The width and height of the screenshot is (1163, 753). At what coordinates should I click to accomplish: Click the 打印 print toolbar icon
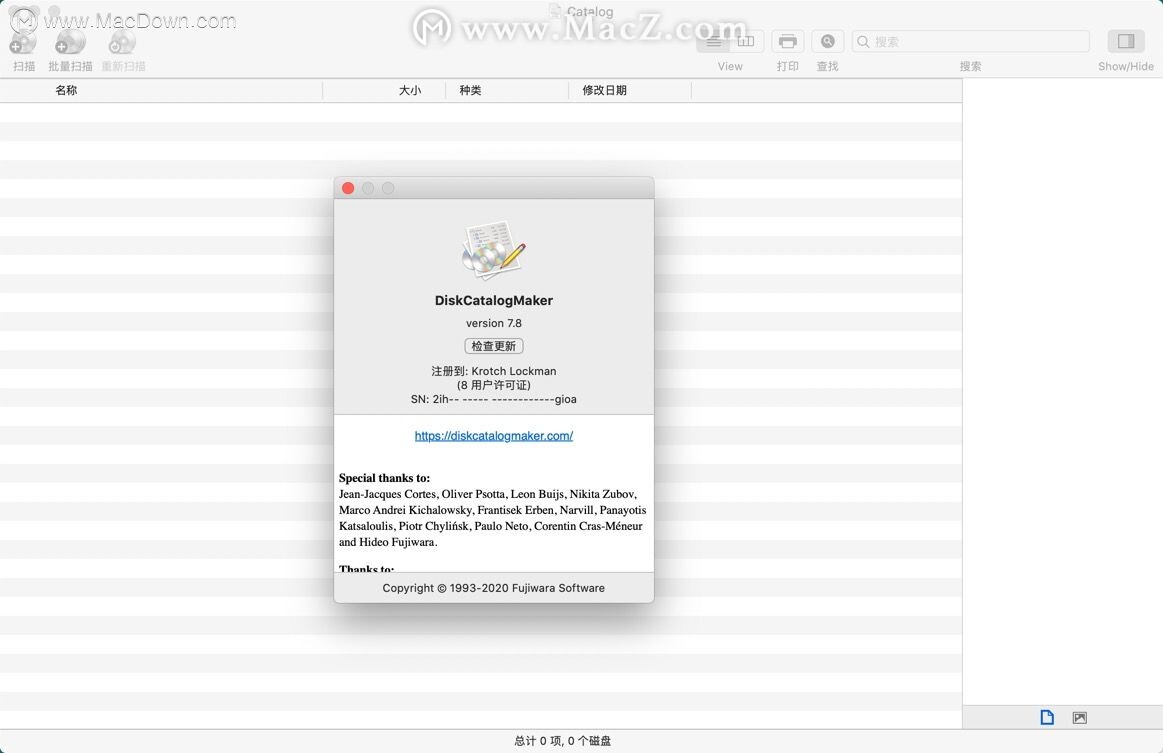788,42
